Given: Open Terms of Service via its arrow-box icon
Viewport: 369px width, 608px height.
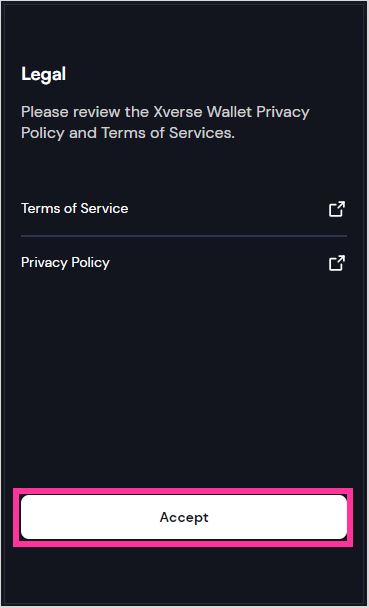Looking at the screenshot, I should click(x=336, y=209).
